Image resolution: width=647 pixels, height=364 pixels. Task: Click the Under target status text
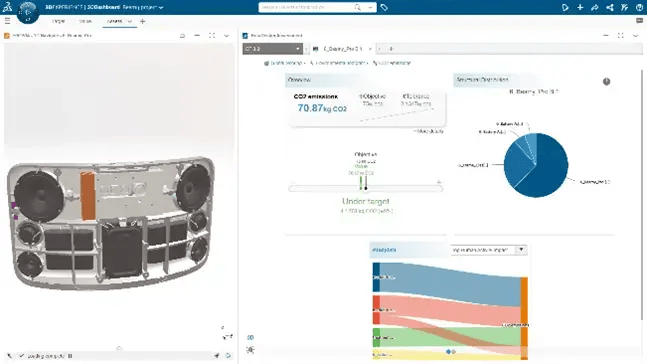click(x=366, y=201)
